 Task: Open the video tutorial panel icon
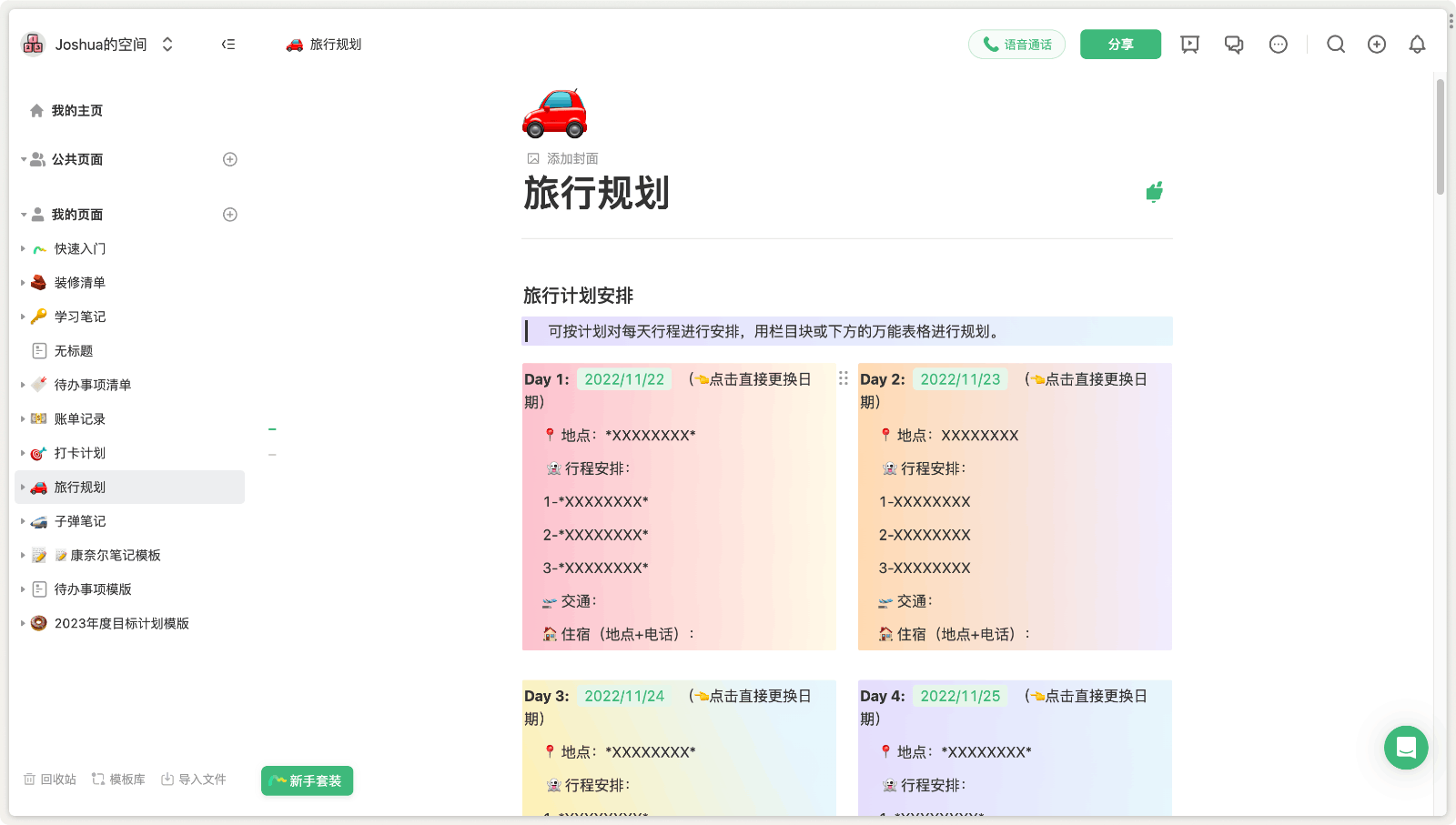coord(1189,44)
